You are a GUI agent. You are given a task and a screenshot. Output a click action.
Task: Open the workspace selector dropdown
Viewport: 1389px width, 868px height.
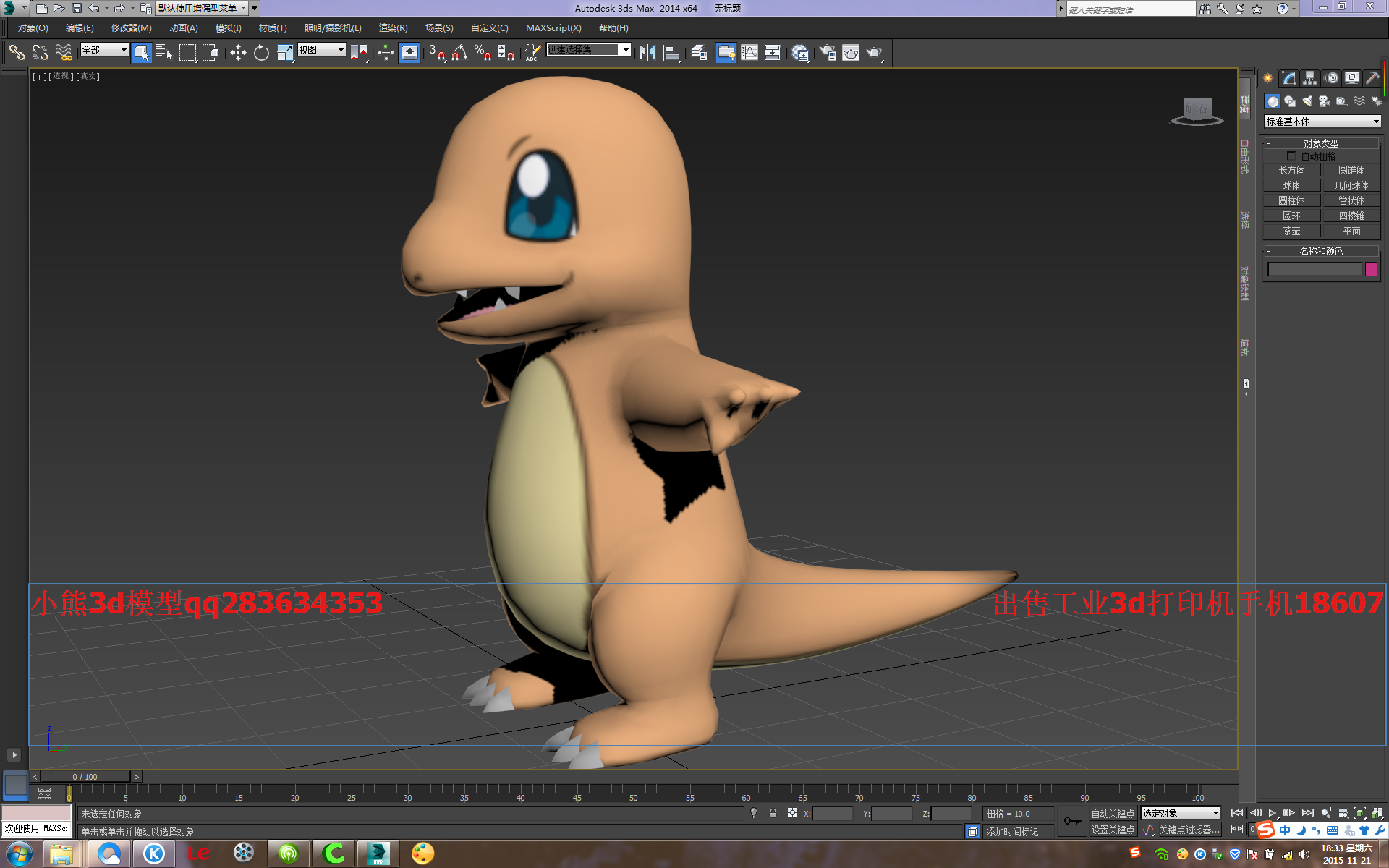203,8
